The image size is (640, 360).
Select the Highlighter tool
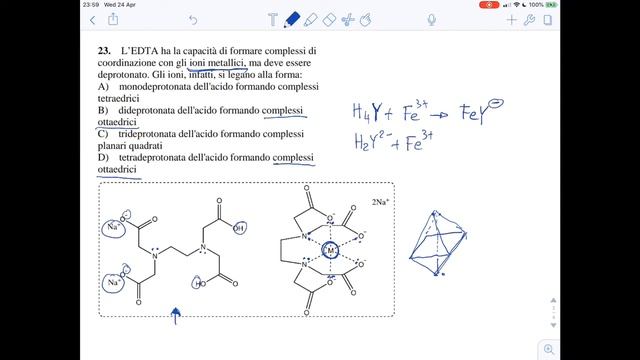point(311,20)
